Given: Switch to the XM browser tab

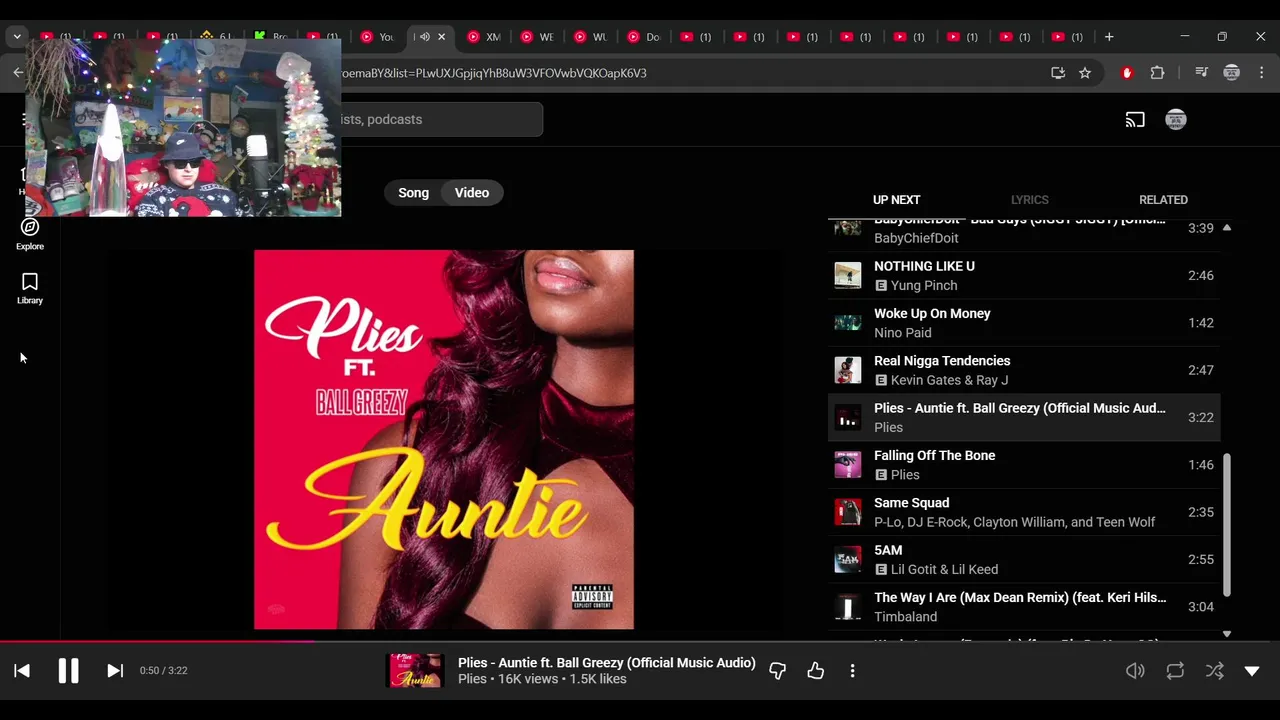Looking at the screenshot, I should [x=484, y=37].
